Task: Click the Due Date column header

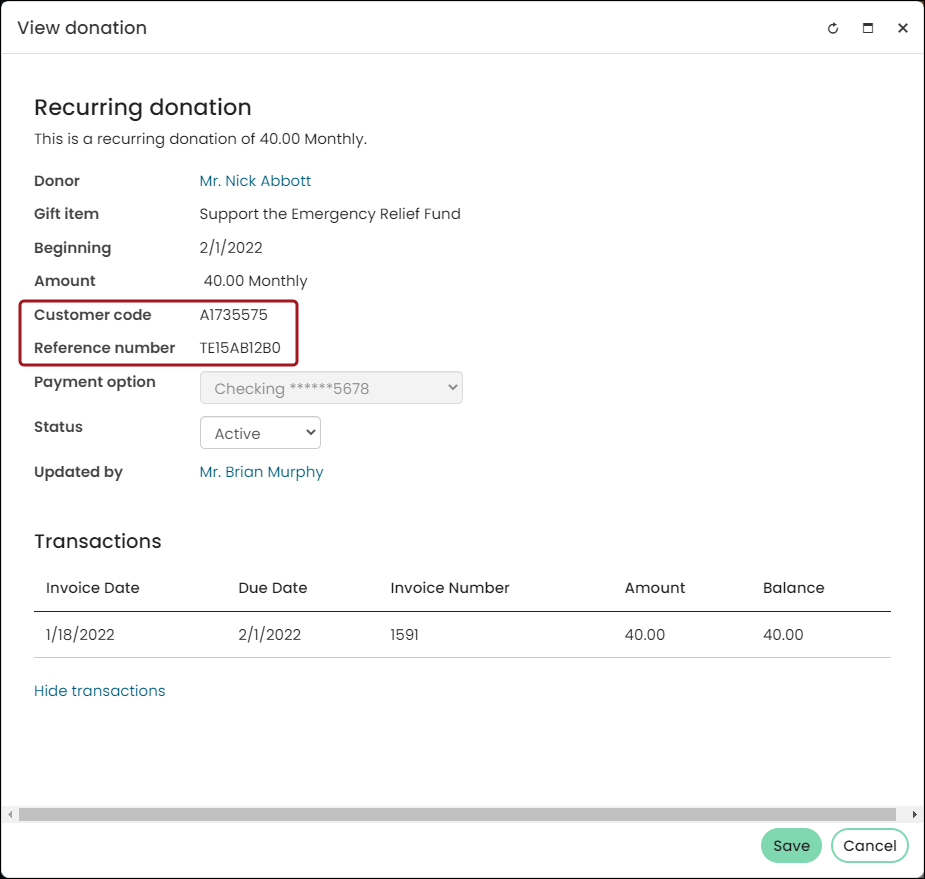Action: (273, 588)
